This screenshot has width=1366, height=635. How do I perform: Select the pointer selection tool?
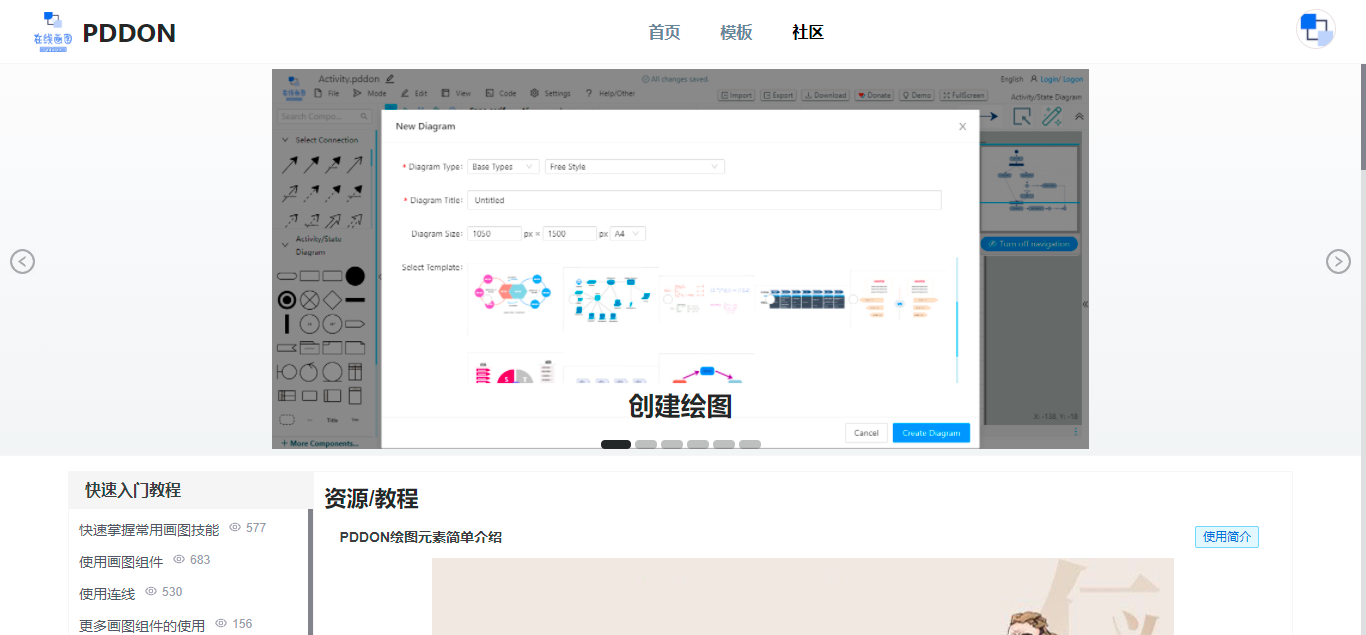(1021, 114)
